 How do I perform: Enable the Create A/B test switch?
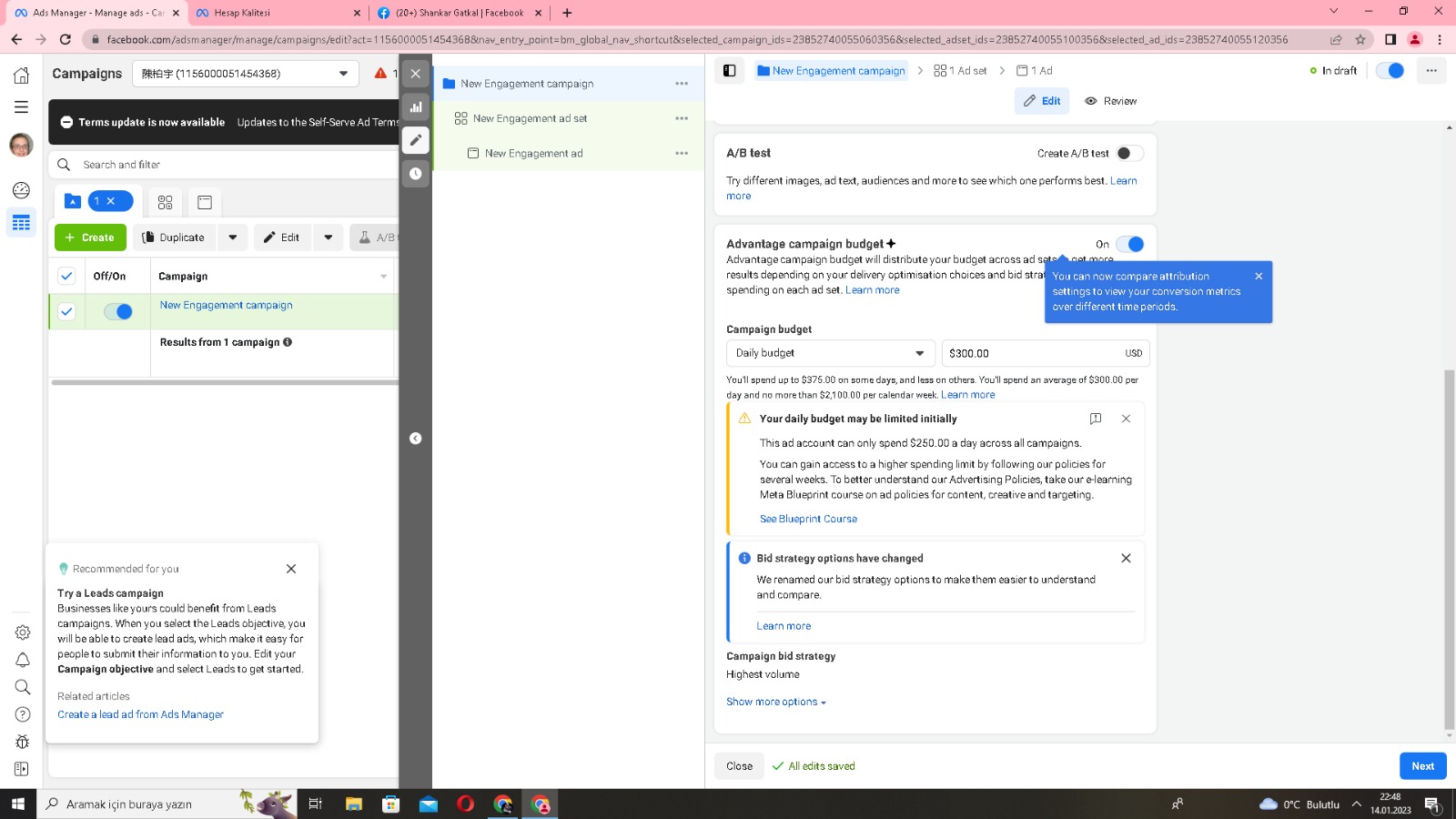(x=1129, y=153)
